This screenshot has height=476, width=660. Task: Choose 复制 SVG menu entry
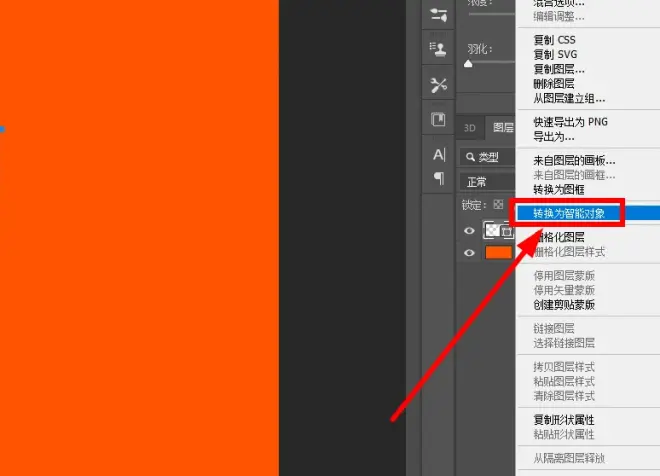coord(555,54)
